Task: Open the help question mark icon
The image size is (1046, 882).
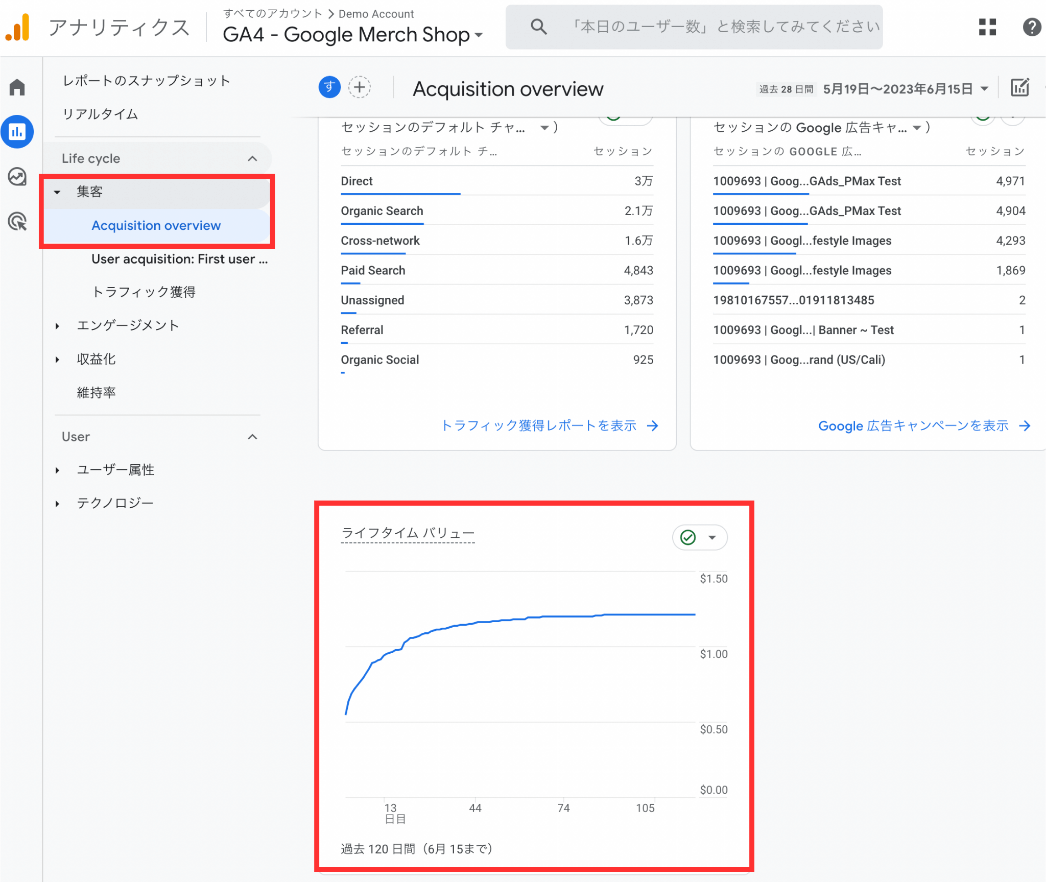Action: click(1031, 27)
